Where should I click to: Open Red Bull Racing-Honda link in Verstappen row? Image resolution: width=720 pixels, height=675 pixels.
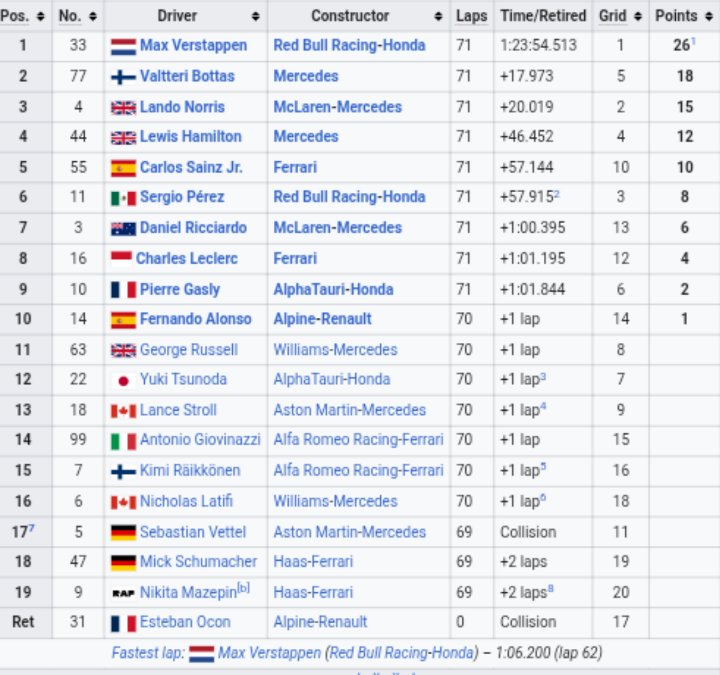click(349, 45)
